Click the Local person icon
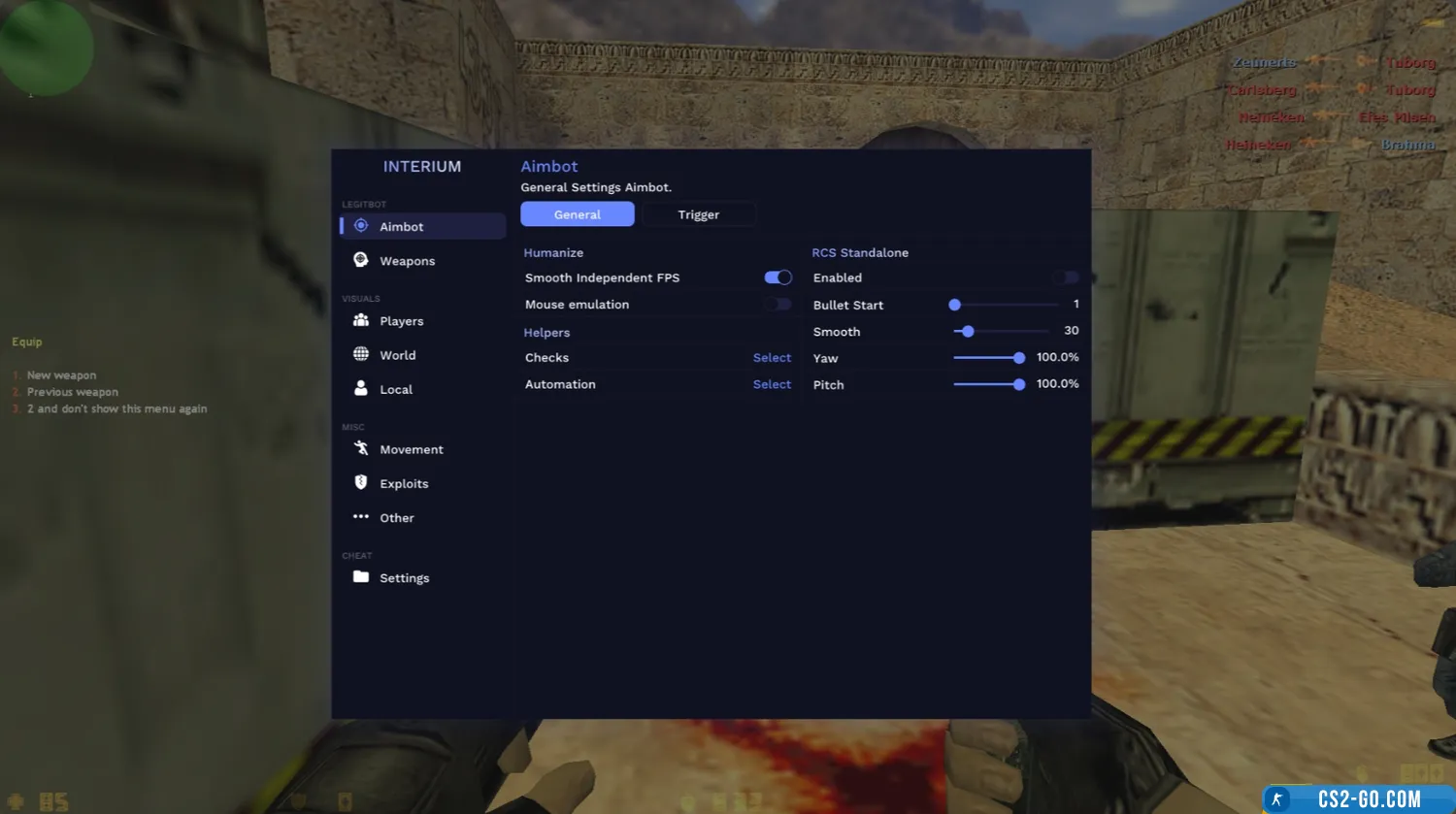This screenshot has width=1456, height=814. [361, 388]
